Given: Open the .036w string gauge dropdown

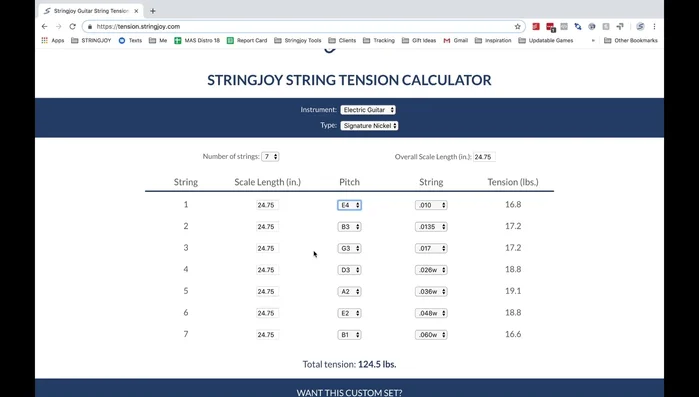Looking at the screenshot, I should [x=431, y=291].
